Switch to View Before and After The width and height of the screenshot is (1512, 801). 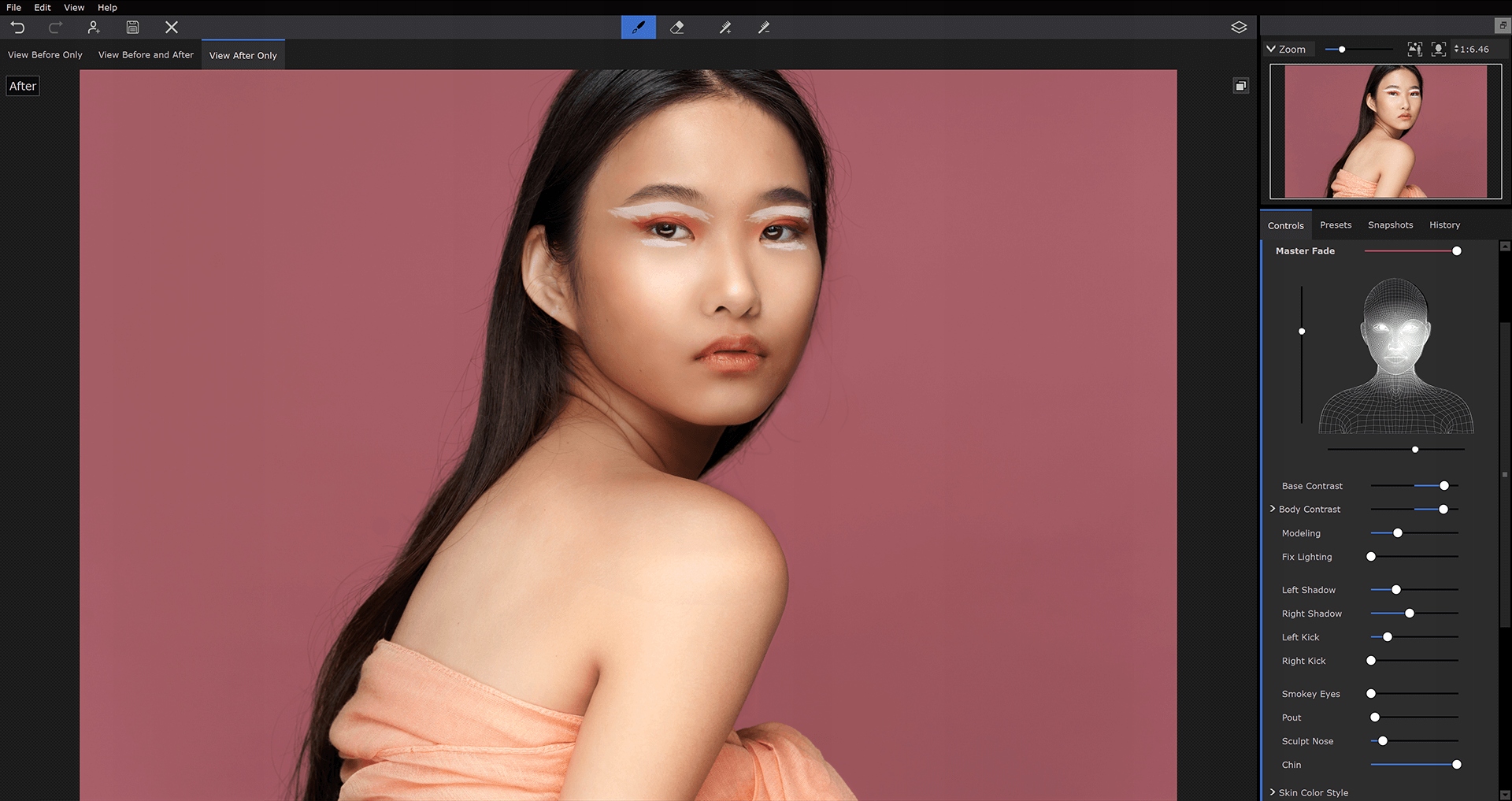pos(146,55)
